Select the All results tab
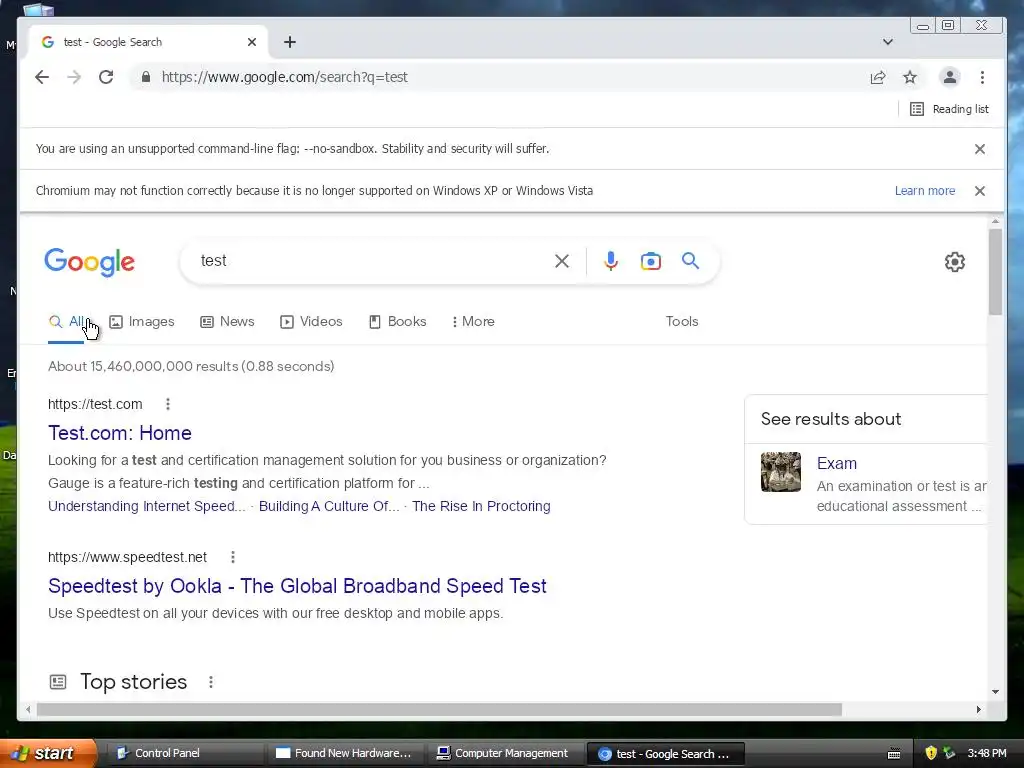1024x768 pixels. pos(66,322)
